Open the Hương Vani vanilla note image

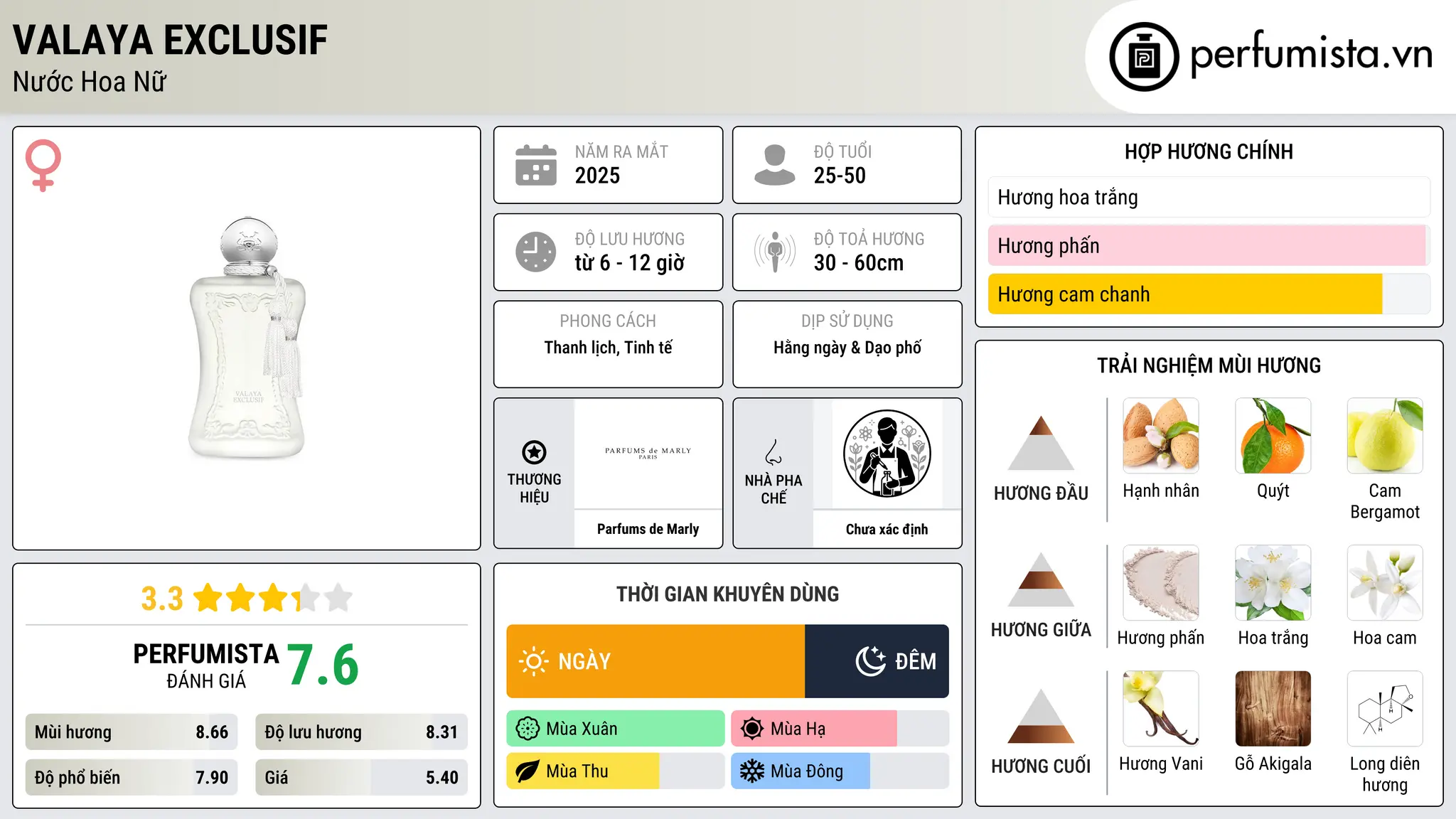pyautogui.click(x=1161, y=709)
